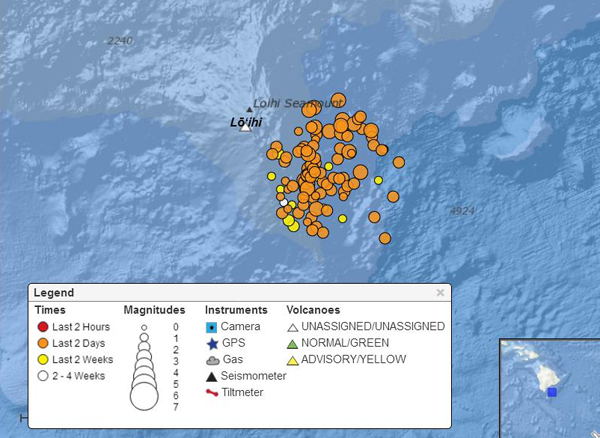Click the NORMAL/GREEN volcano triangle icon
Screen dimensions: 600x438
(292, 343)
